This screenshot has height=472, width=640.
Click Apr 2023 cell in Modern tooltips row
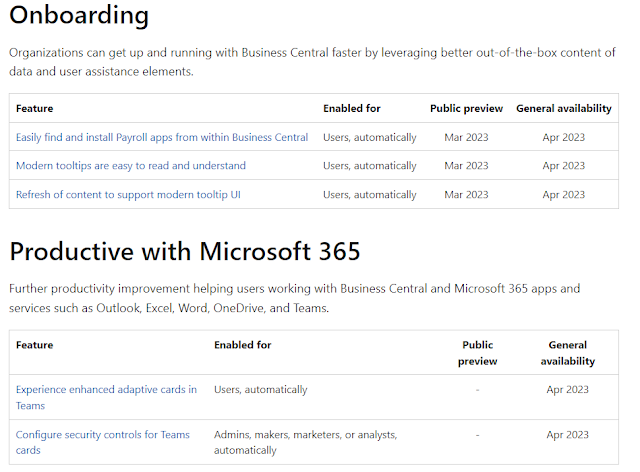point(564,166)
